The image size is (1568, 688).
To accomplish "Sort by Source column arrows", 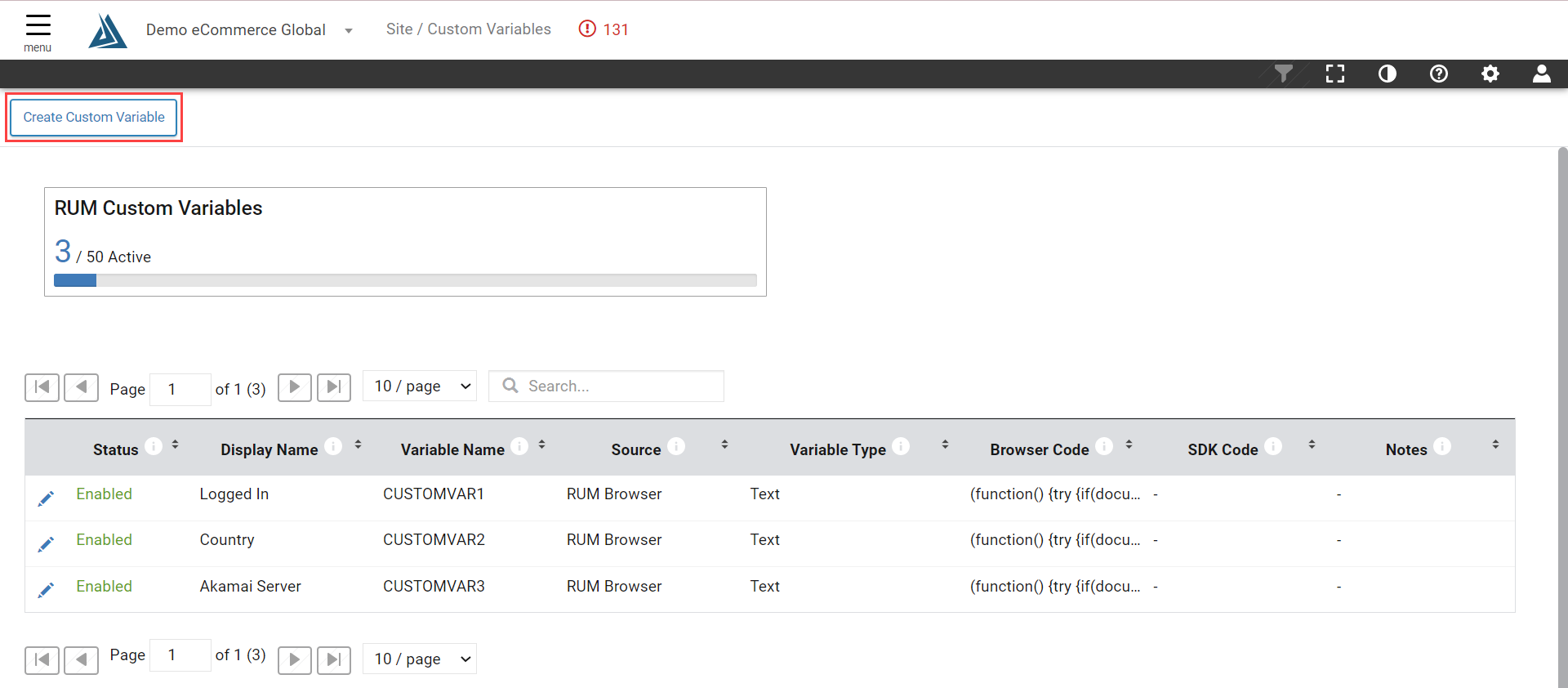I will (x=724, y=445).
